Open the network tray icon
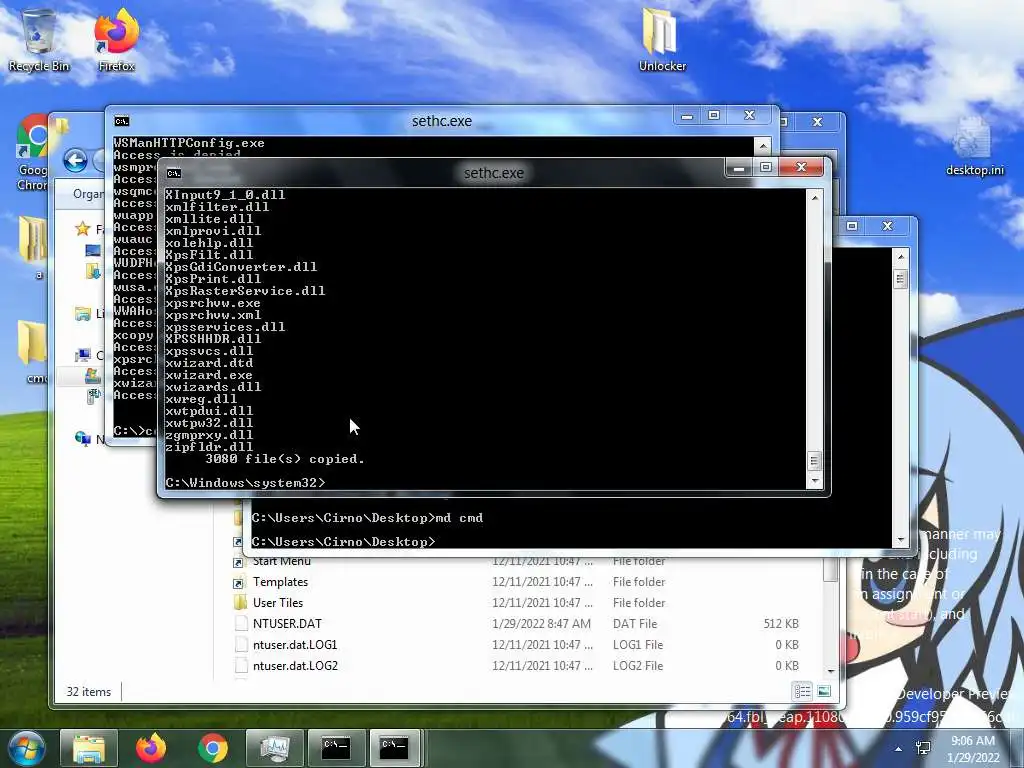 (923, 748)
